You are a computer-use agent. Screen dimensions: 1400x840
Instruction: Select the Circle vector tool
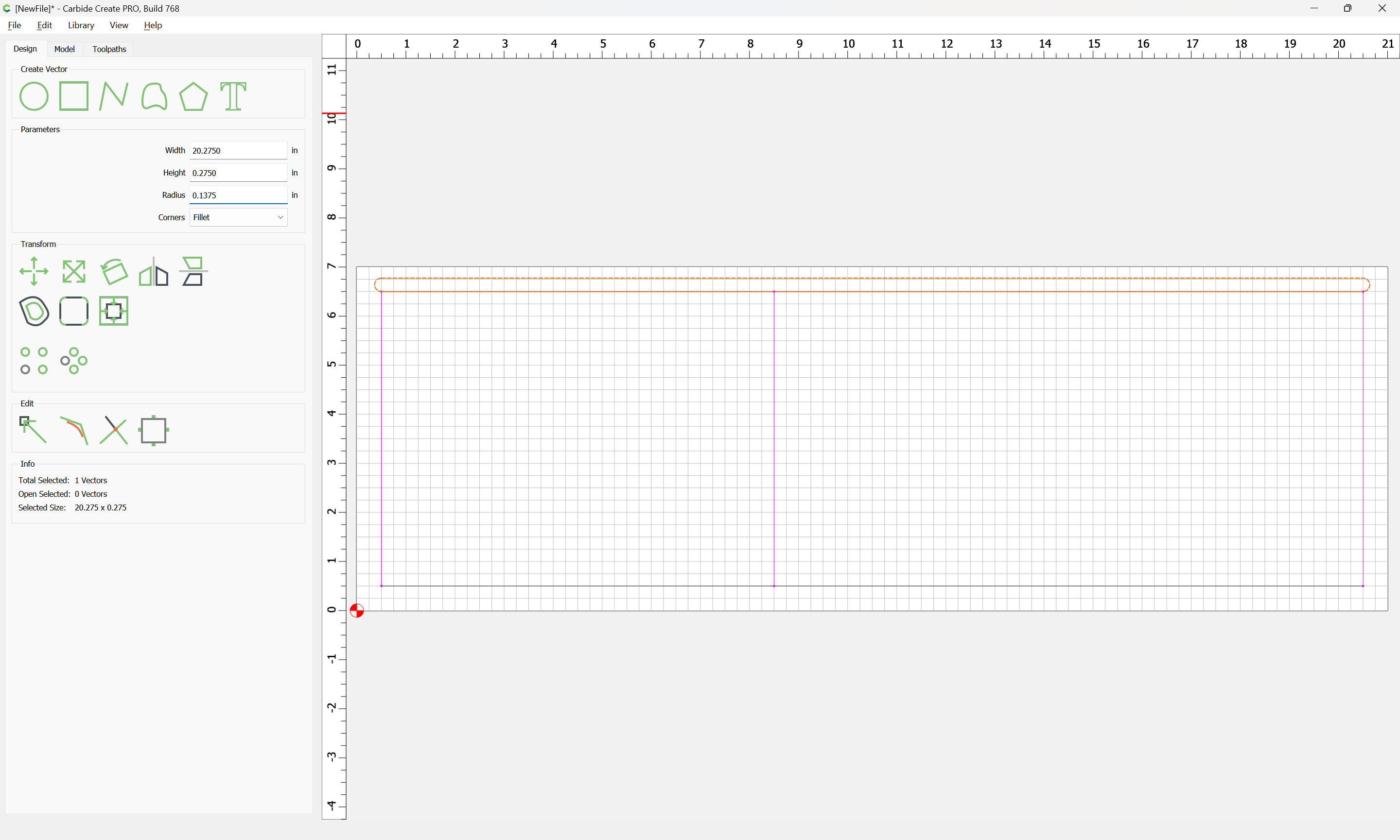[34, 96]
